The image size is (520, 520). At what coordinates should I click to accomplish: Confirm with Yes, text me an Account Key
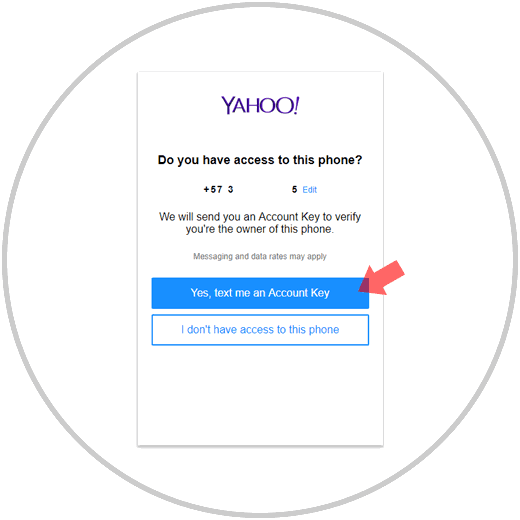coord(260,293)
